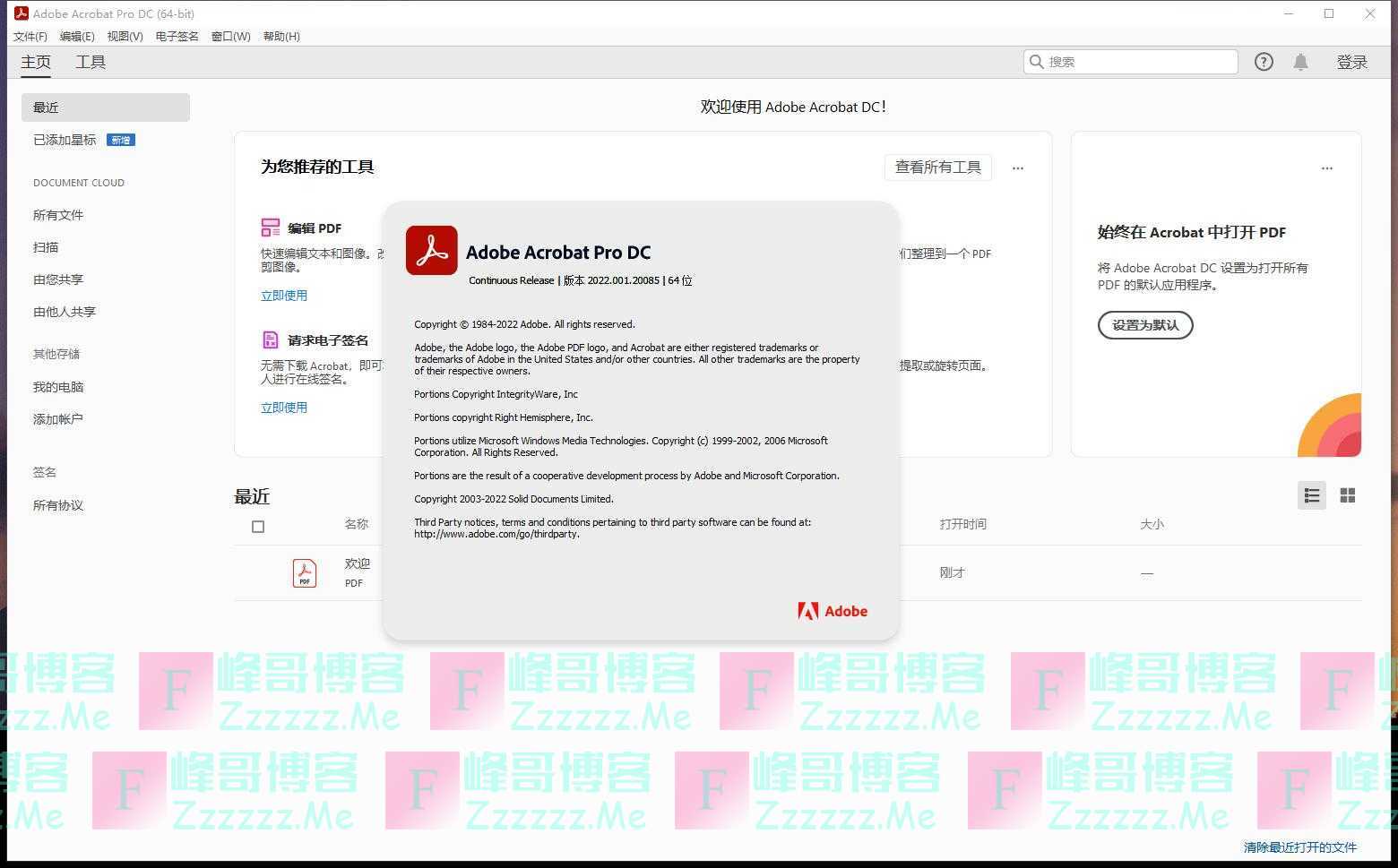Minimize the Acrobat window

click(x=1289, y=13)
